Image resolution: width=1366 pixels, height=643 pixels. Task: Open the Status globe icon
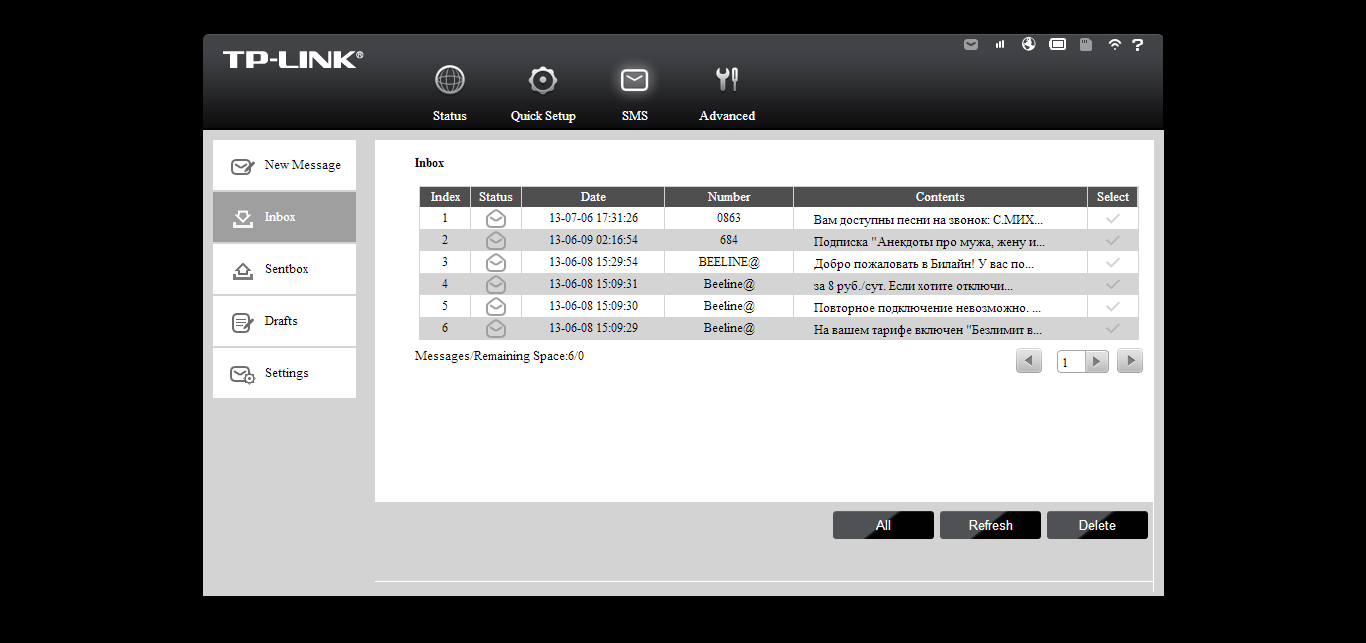point(450,80)
